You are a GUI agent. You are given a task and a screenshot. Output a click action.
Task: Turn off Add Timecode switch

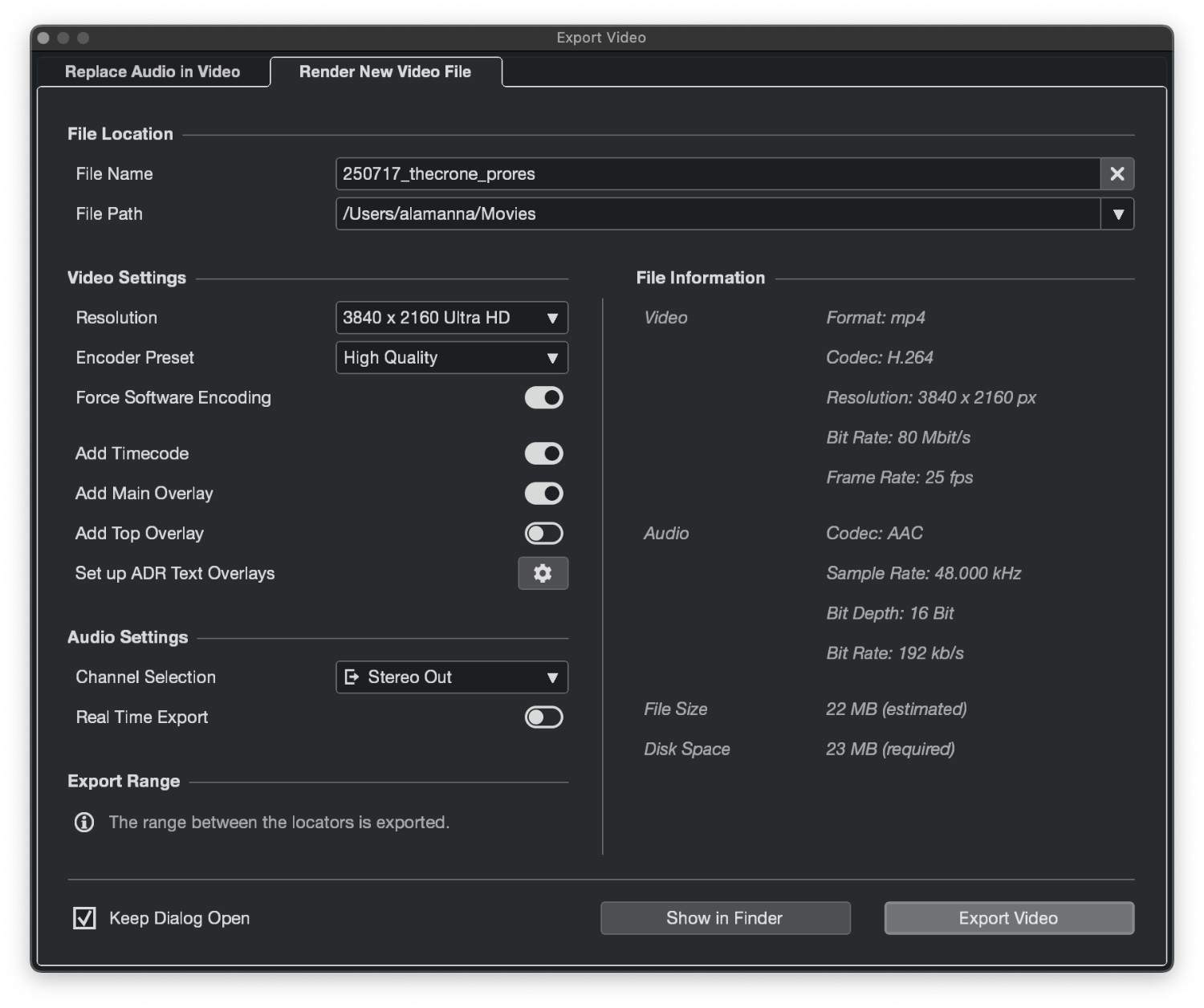click(x=543, y=454)
